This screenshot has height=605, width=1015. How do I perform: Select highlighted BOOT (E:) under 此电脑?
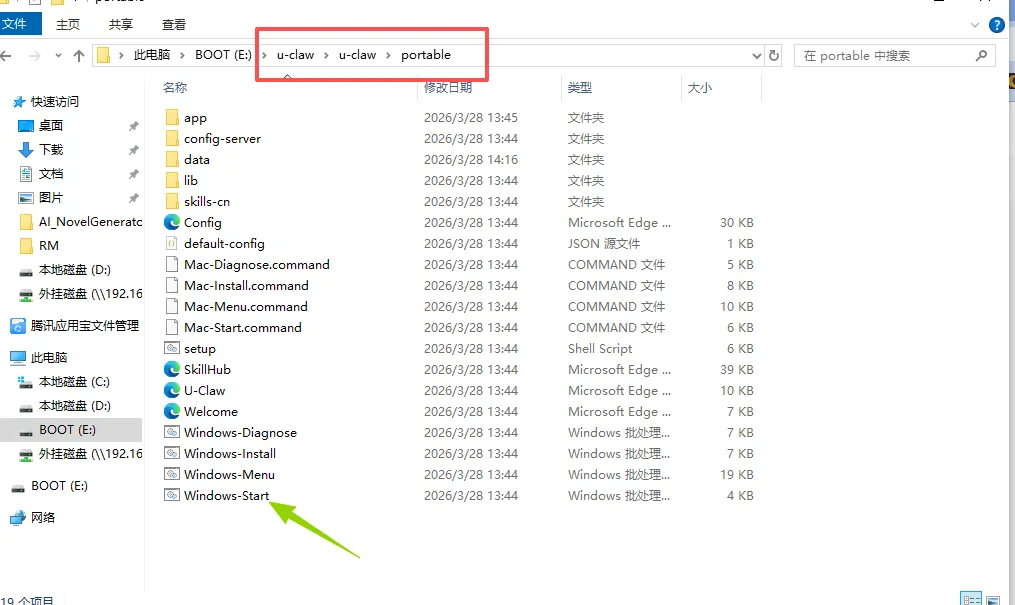[71, 430]
